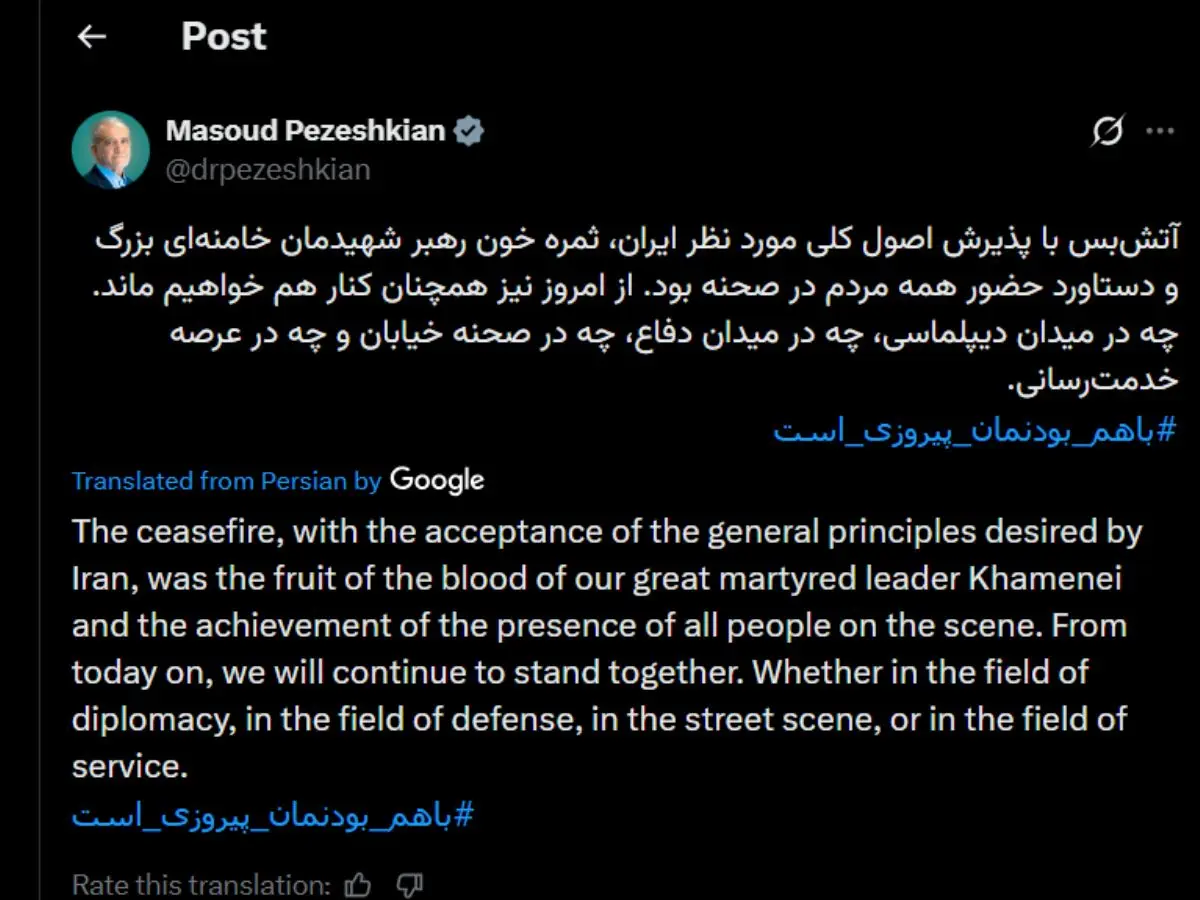Click the thumbs up translation rating icon
1200x900 pixels.
click(x=357, y=884)
